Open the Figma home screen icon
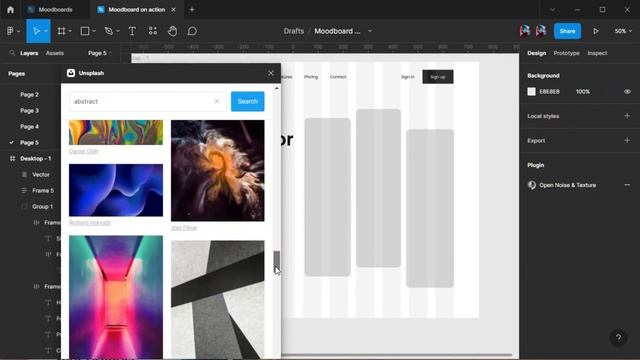 click(x=10, y=9)
